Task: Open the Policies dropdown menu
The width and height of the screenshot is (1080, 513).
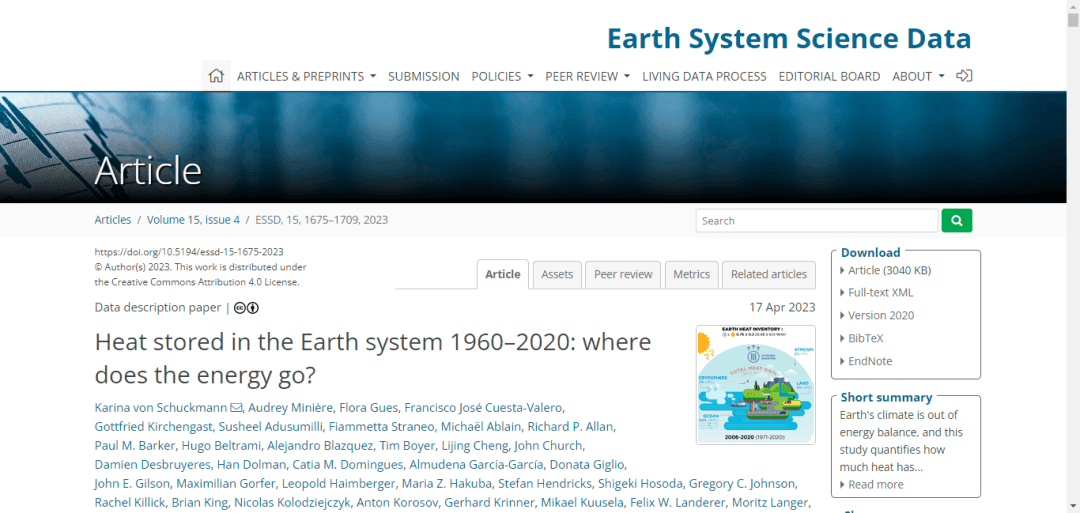Action: [502, 76]
